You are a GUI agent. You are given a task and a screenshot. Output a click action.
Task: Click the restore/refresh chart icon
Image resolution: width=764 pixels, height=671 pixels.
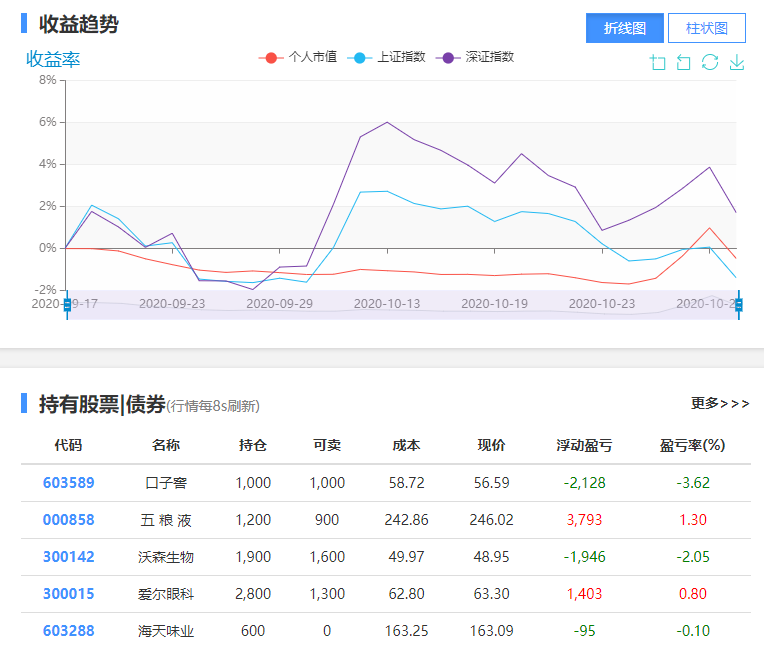point(710,63)
